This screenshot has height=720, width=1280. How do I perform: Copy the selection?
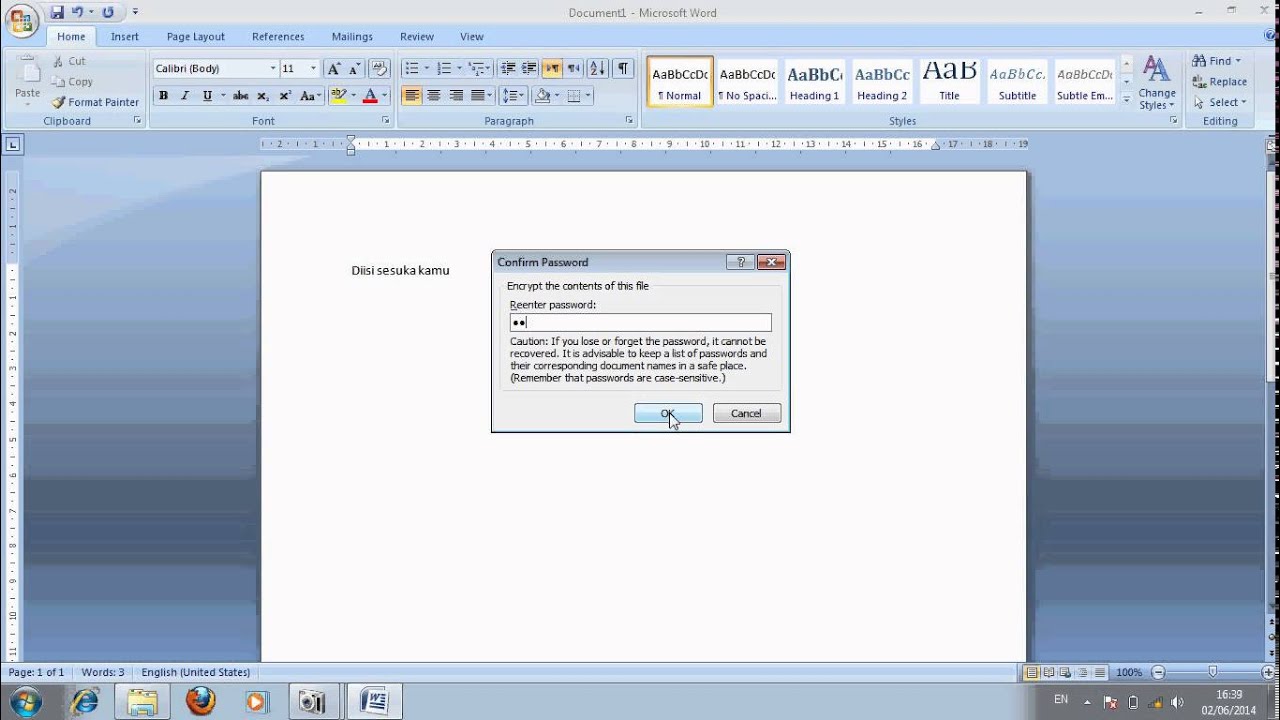tap(72, 81)
